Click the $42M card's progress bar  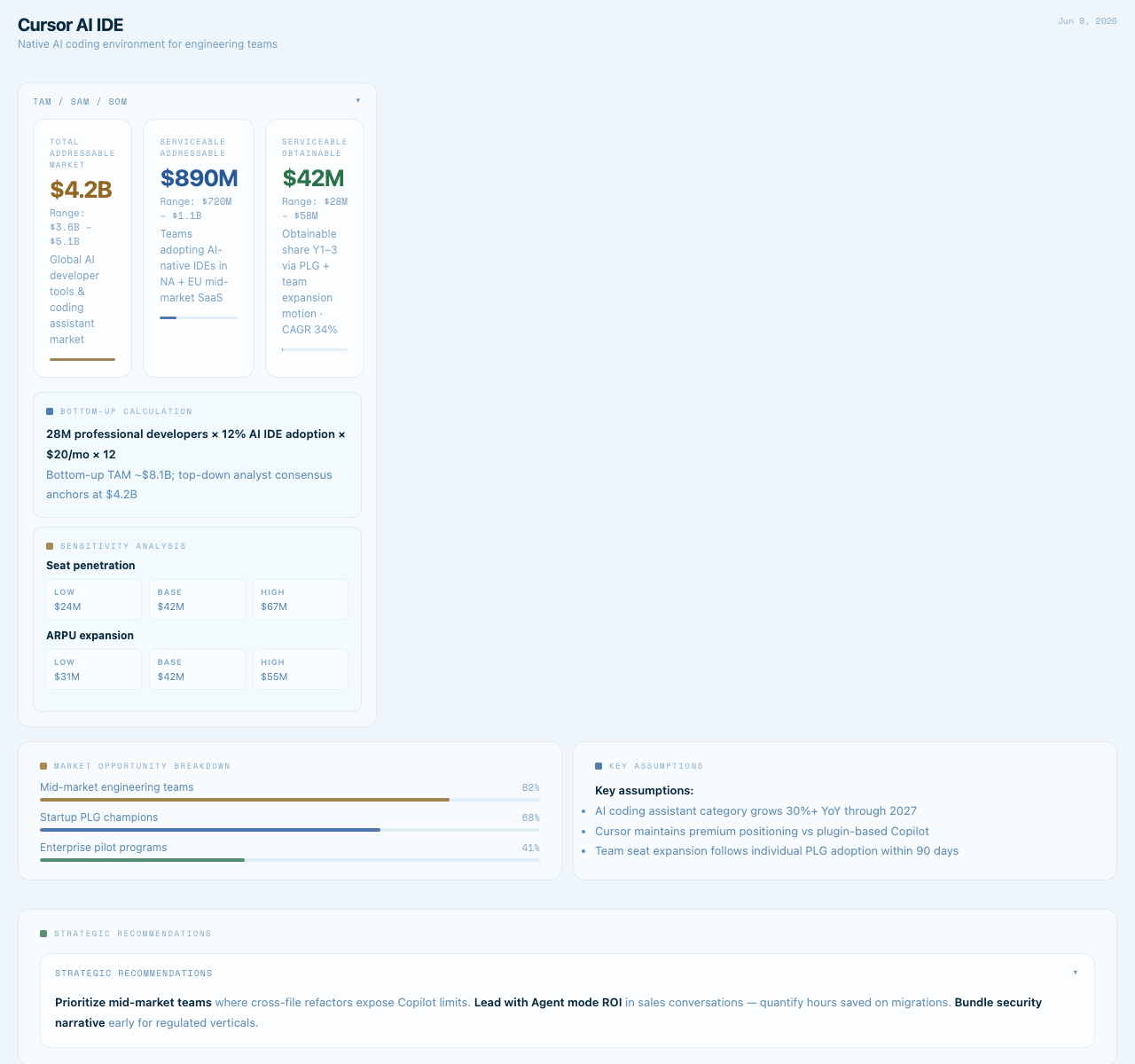point(315,349)
